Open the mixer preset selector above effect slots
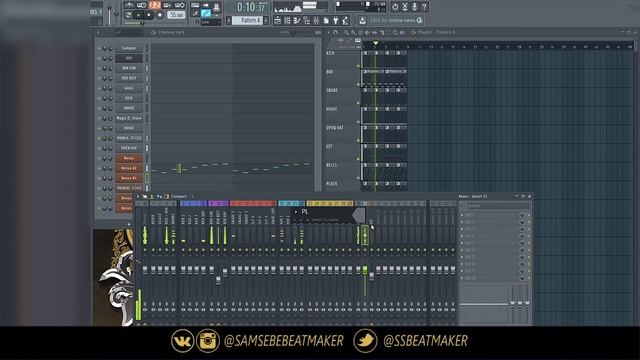 pos(495,206)
